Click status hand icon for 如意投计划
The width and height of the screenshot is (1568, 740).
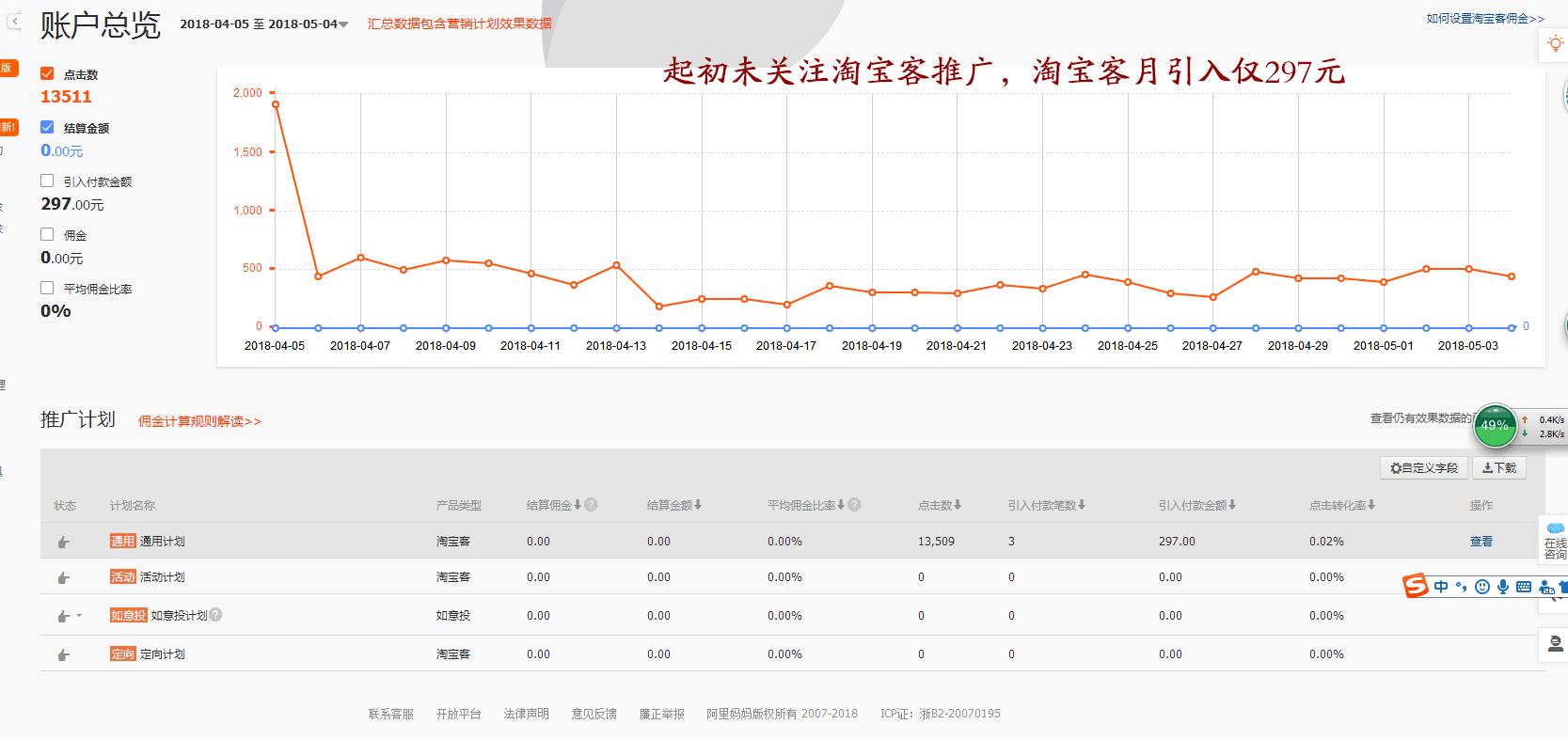pos(64,616)
